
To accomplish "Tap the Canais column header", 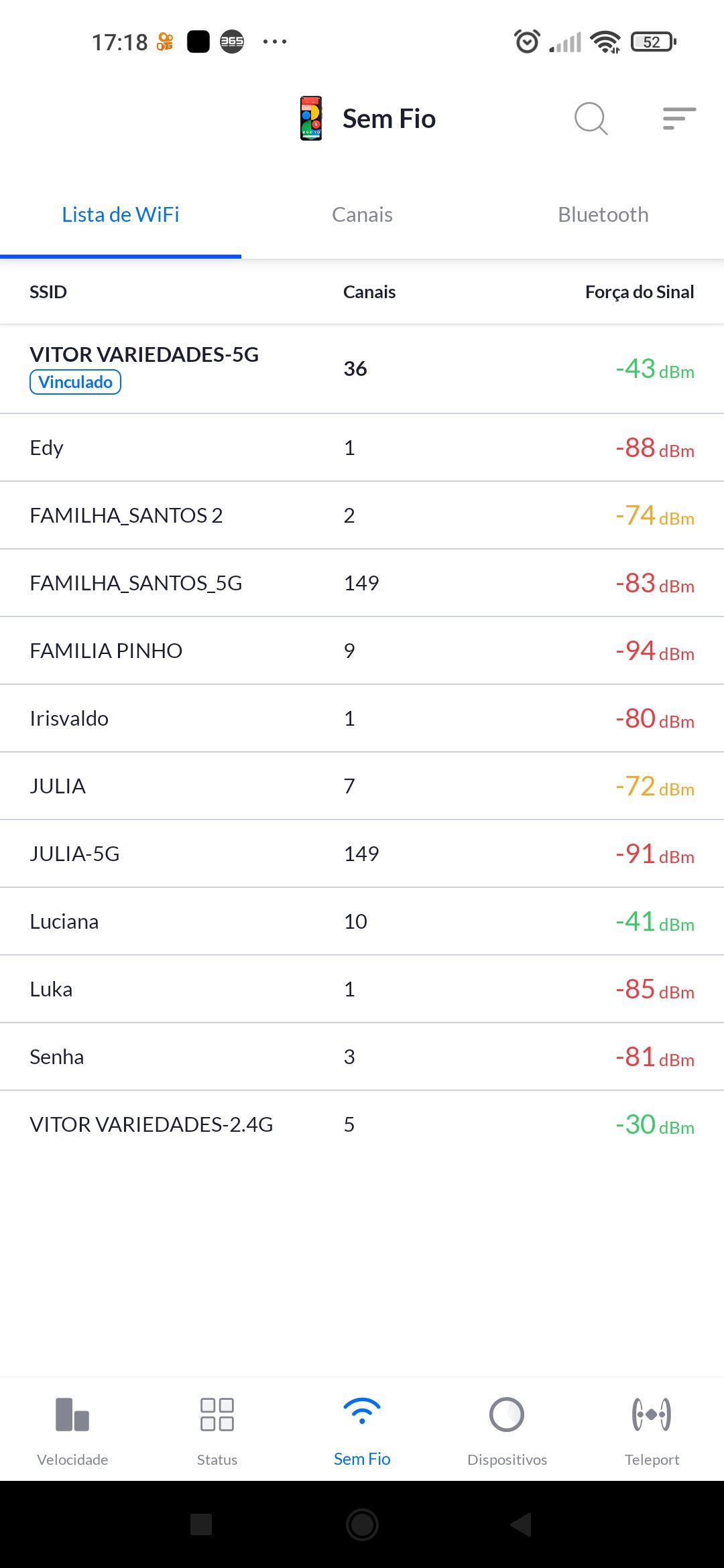I will tap(369, 292).
